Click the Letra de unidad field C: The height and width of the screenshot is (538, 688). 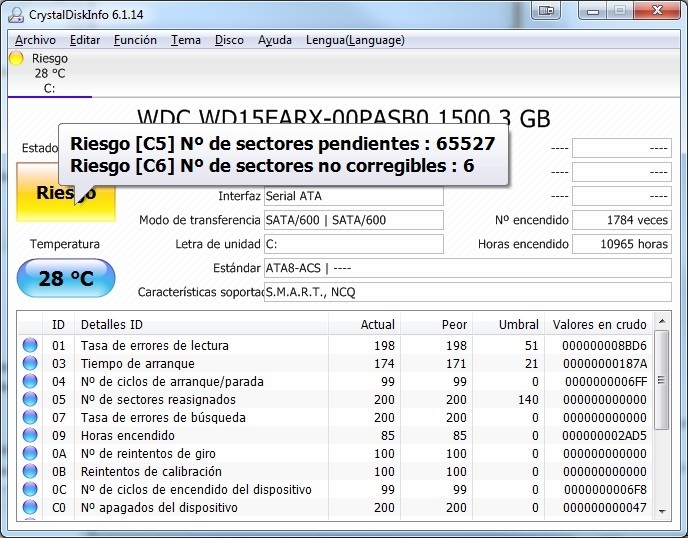[x=354, y=244]
